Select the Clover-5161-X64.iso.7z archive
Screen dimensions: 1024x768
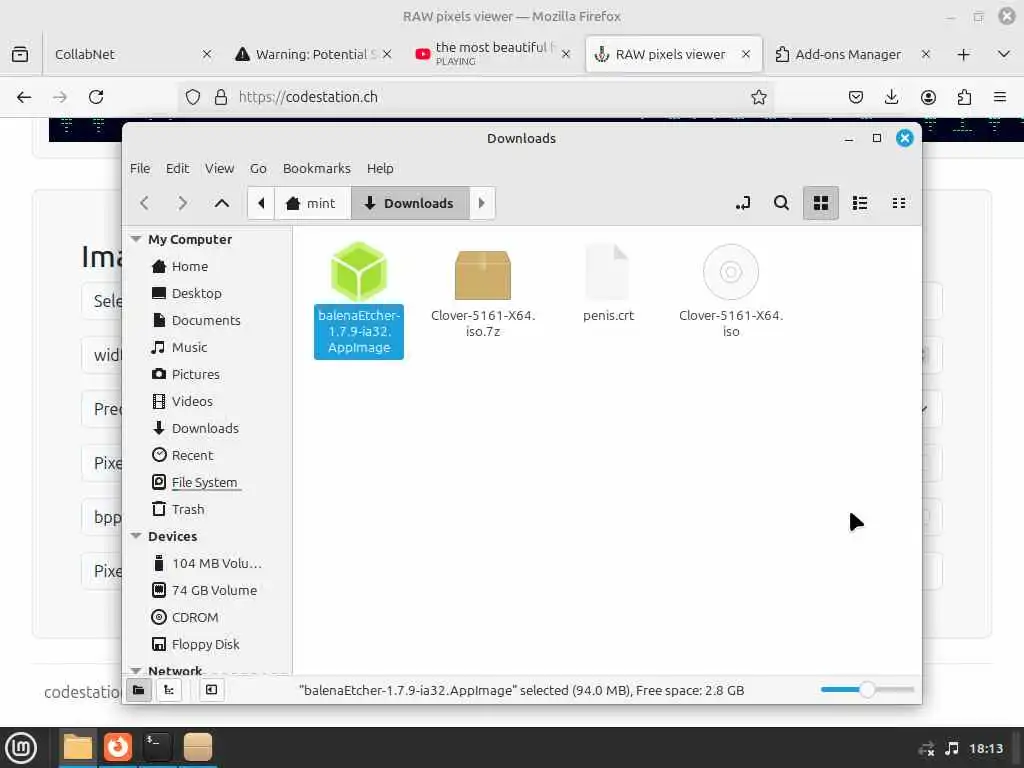coord(483,274)
